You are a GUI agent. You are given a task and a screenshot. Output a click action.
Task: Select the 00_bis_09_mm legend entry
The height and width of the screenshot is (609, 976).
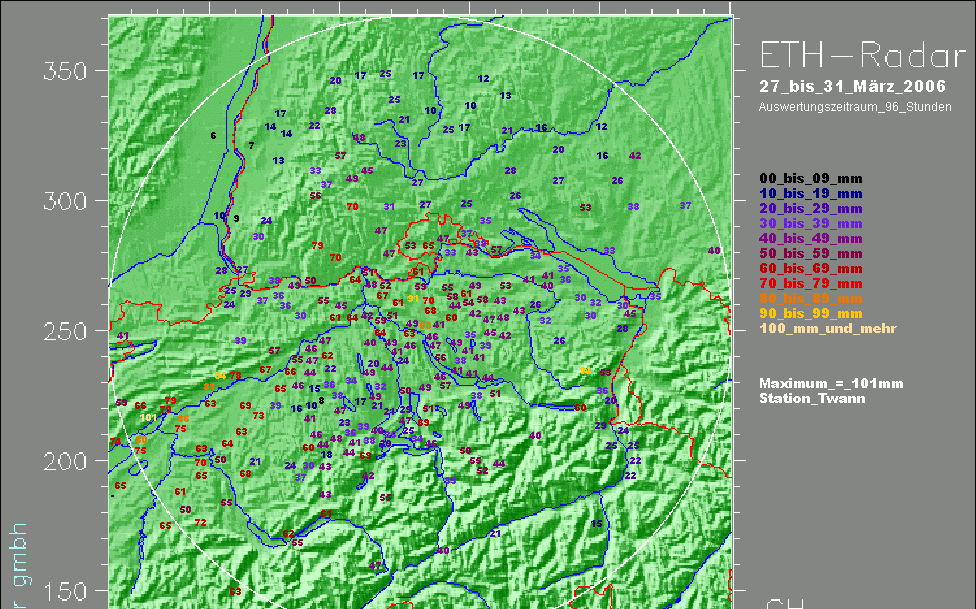pyautogui.click(x=810, y=179)
